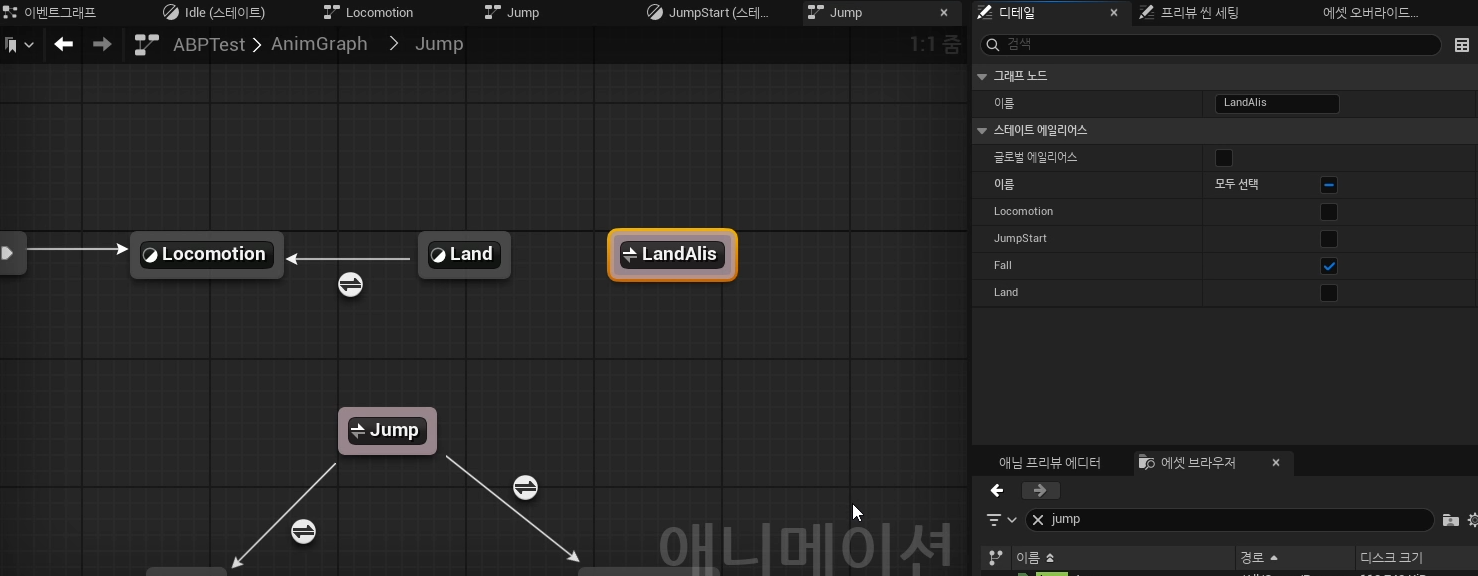The height and width of the screenshot is (576, 1478).
Task: Go forward with the graph navigation arrow
Action: pyautogui.click(x=102, y=44)
